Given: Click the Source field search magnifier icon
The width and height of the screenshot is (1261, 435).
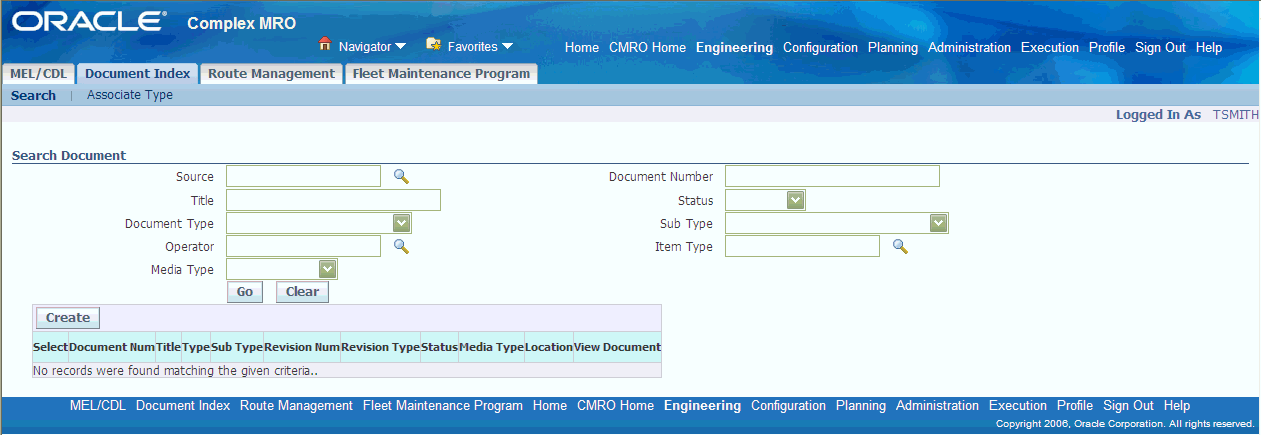Looking at the screenshot, I should [401, 177].
